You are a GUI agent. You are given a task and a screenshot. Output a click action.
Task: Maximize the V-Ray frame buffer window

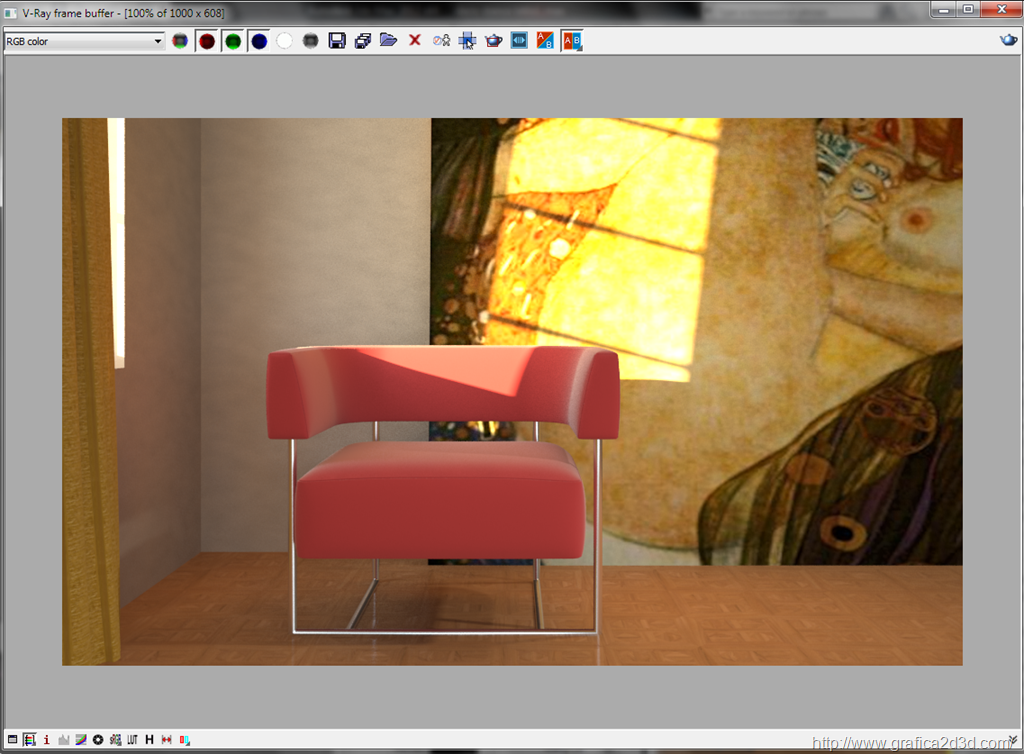(968, 9)
